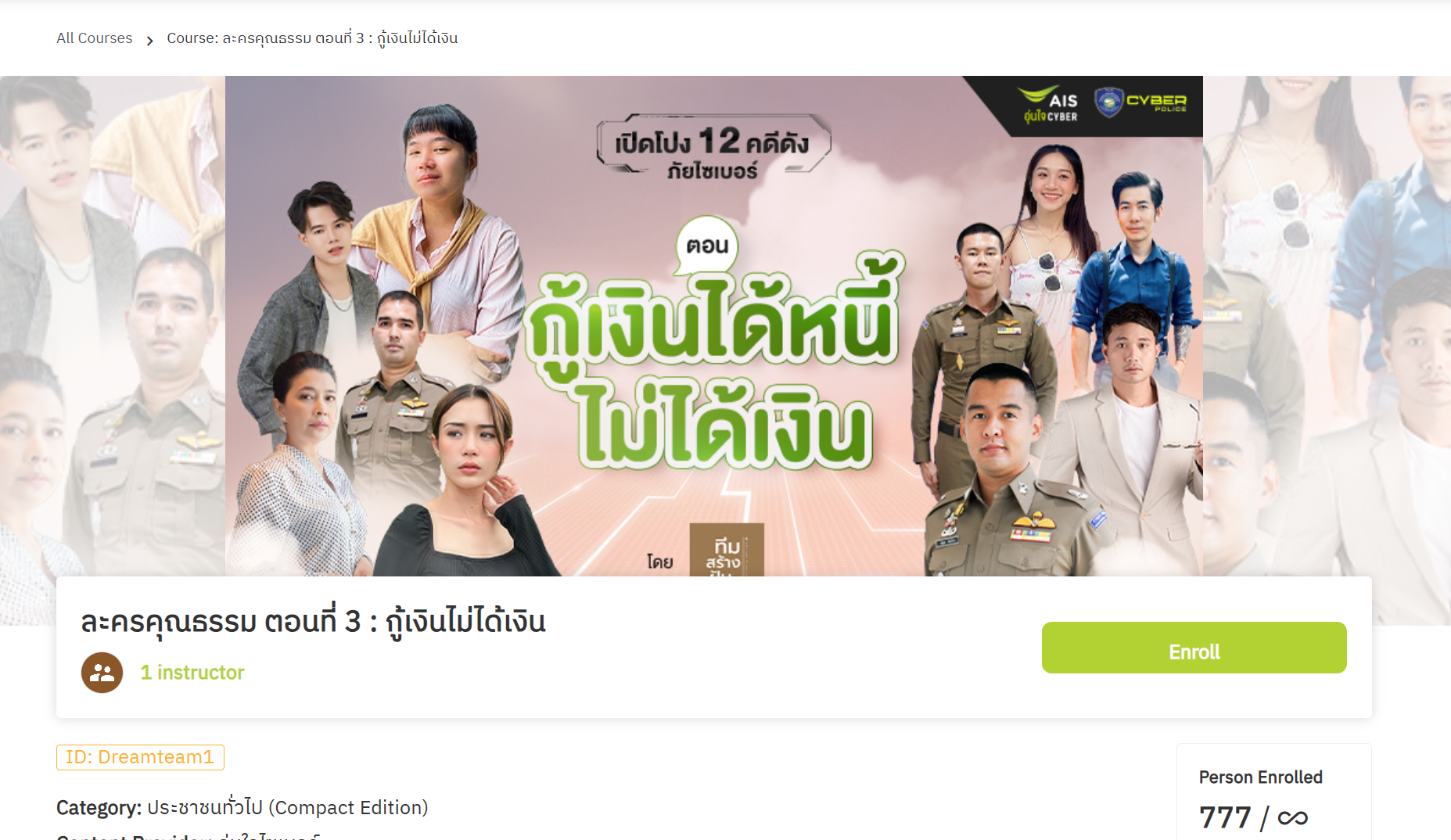Click the ID: Dreamteam1 badge
The width and height of the screenshot is (1451, 840).
pyautogui.click(x=140, y=757)
